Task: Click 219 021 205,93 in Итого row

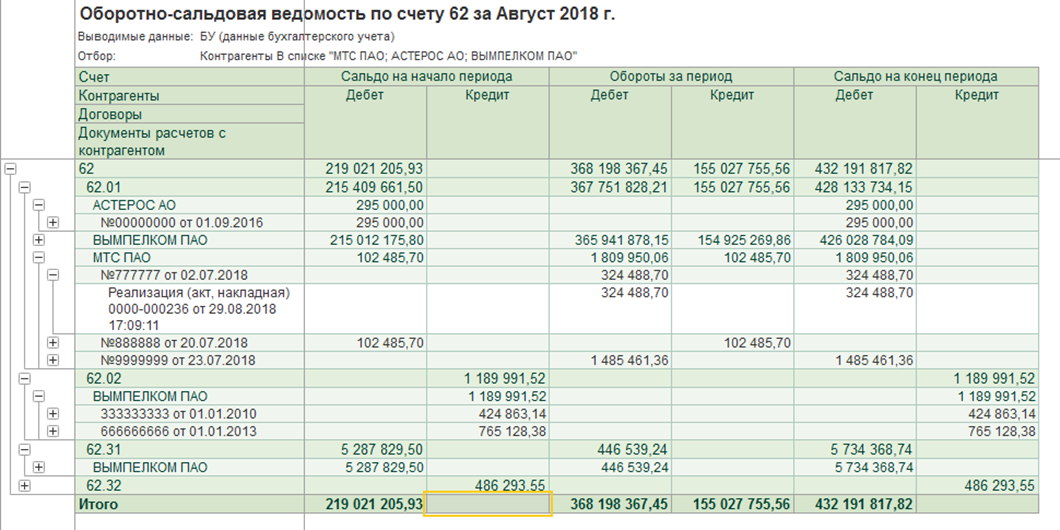Action: tap(374, 504)
